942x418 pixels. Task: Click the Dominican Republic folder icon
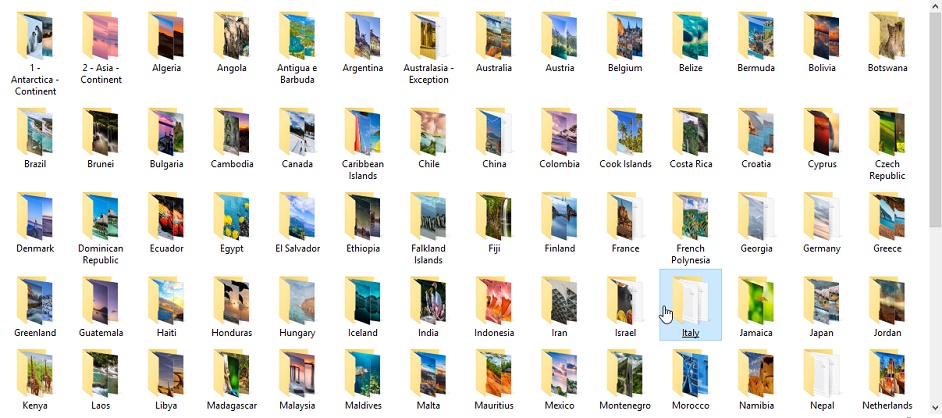point(100,216)
